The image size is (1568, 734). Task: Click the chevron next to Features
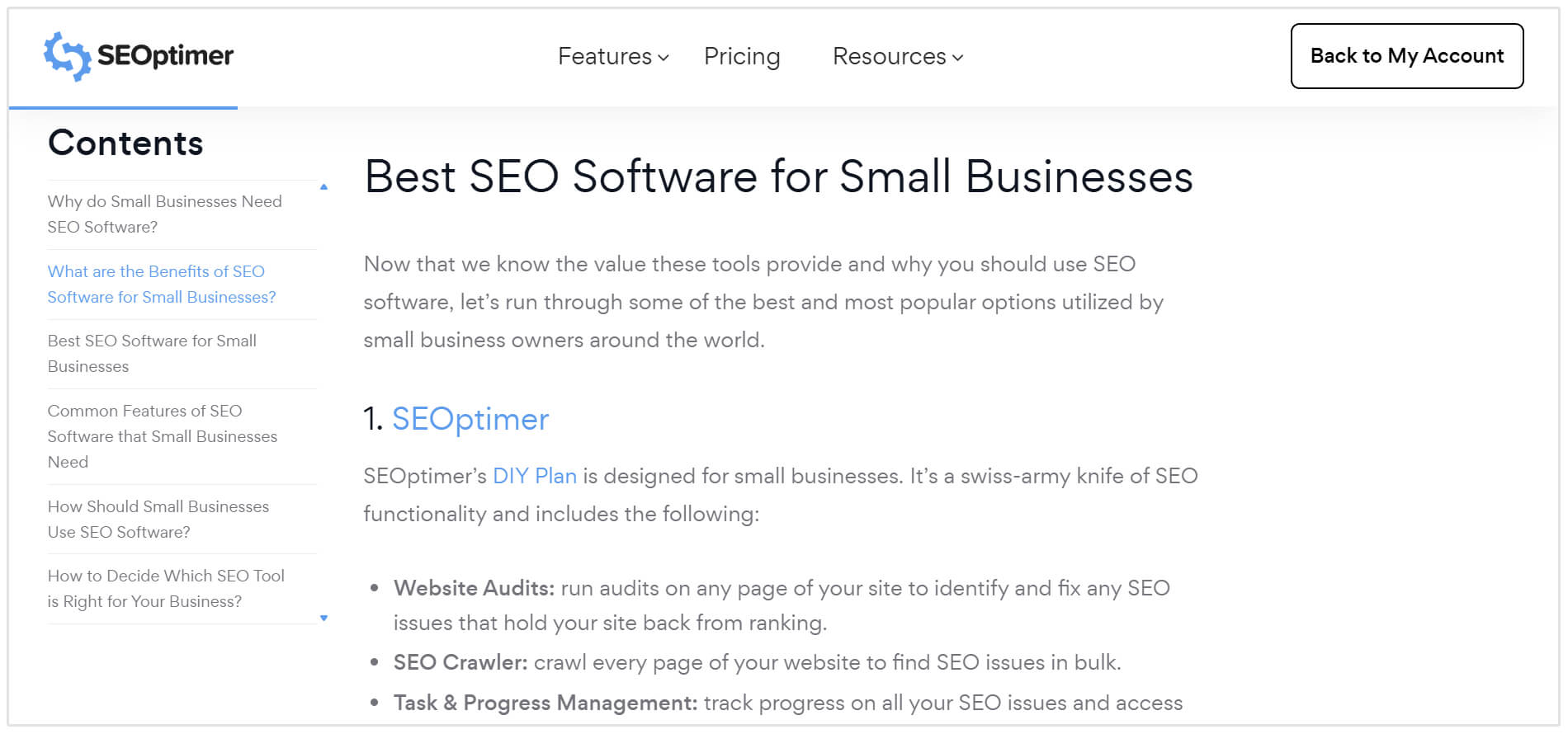click(663, 59)
